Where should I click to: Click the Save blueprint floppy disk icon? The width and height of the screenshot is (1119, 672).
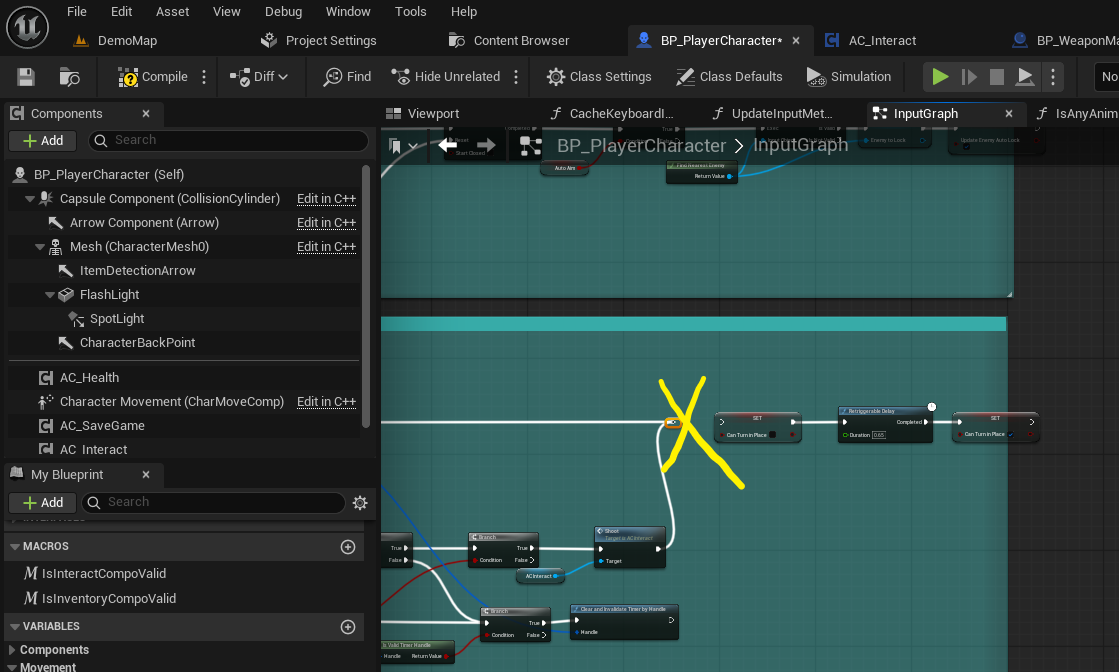pyautogui.click(x=26, y=76)
